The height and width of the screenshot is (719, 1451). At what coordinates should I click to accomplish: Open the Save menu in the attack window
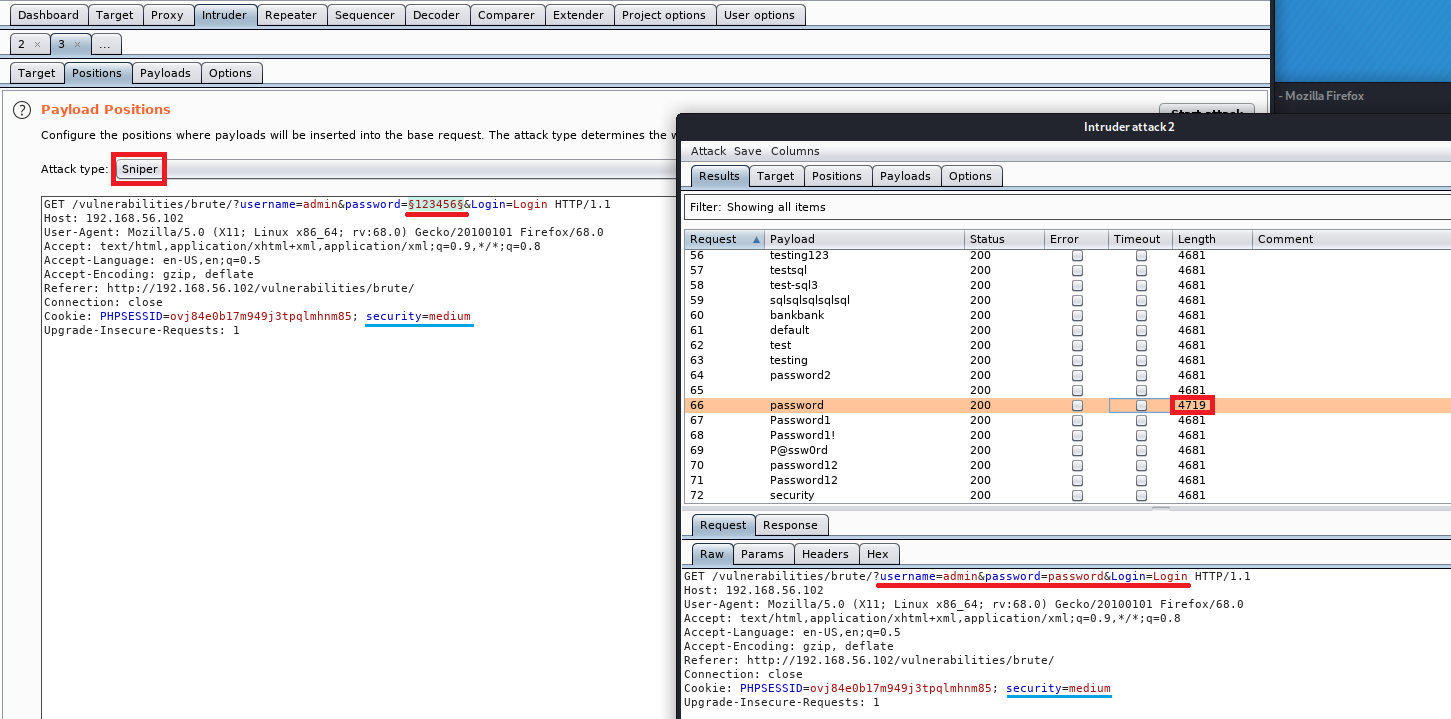tap(747, 151)
